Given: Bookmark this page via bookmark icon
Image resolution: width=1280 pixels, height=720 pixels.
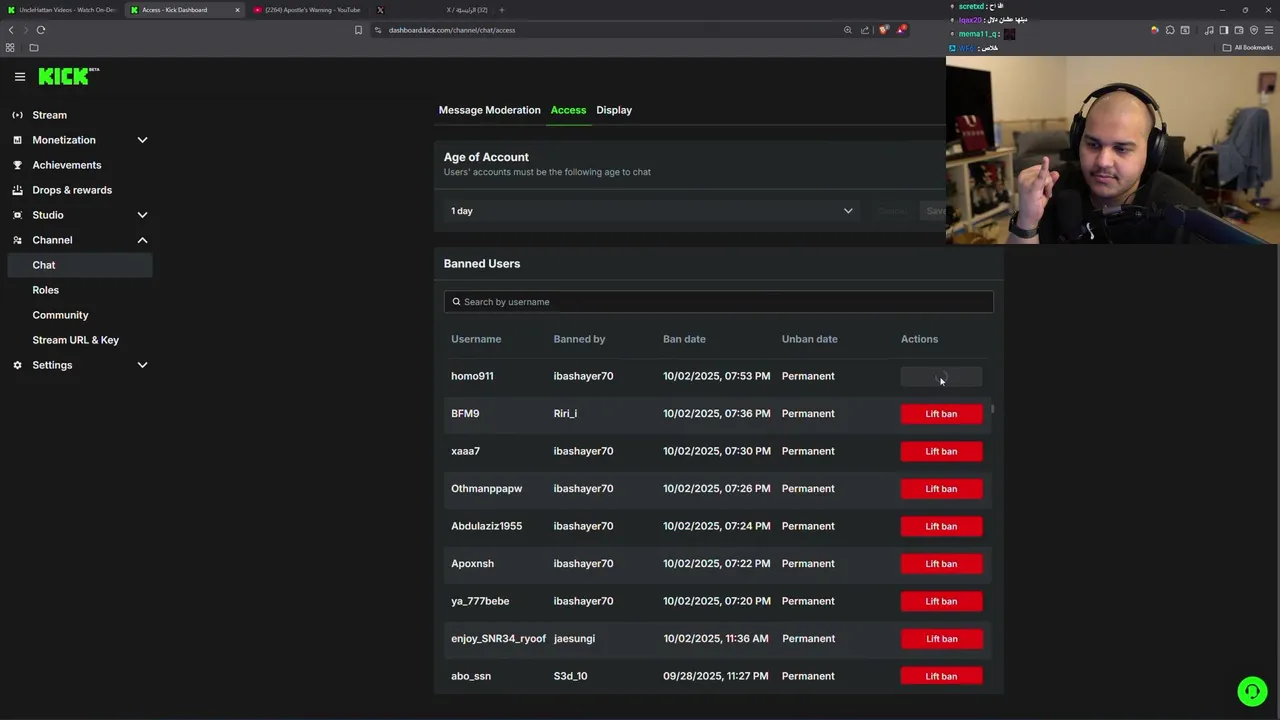Looking at the screenshot, I should pos(358,30).
